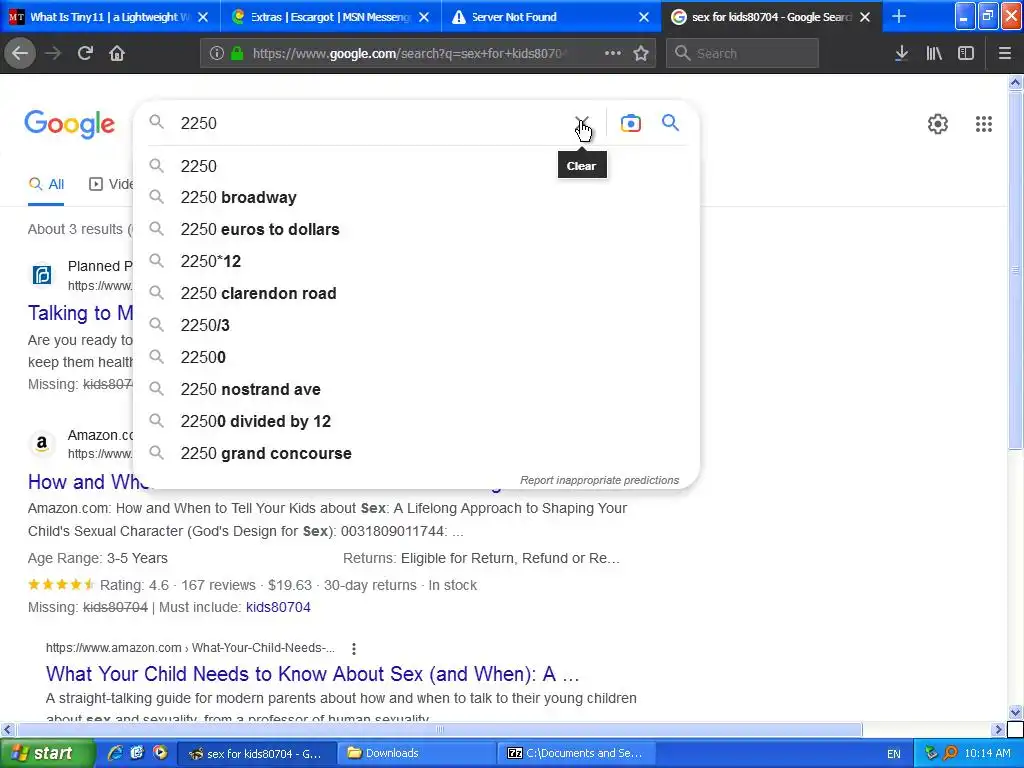The height and width of the screenshot is (768, 1024).
Task: Close the What Is Tiny11 tab
Action: 203,17
